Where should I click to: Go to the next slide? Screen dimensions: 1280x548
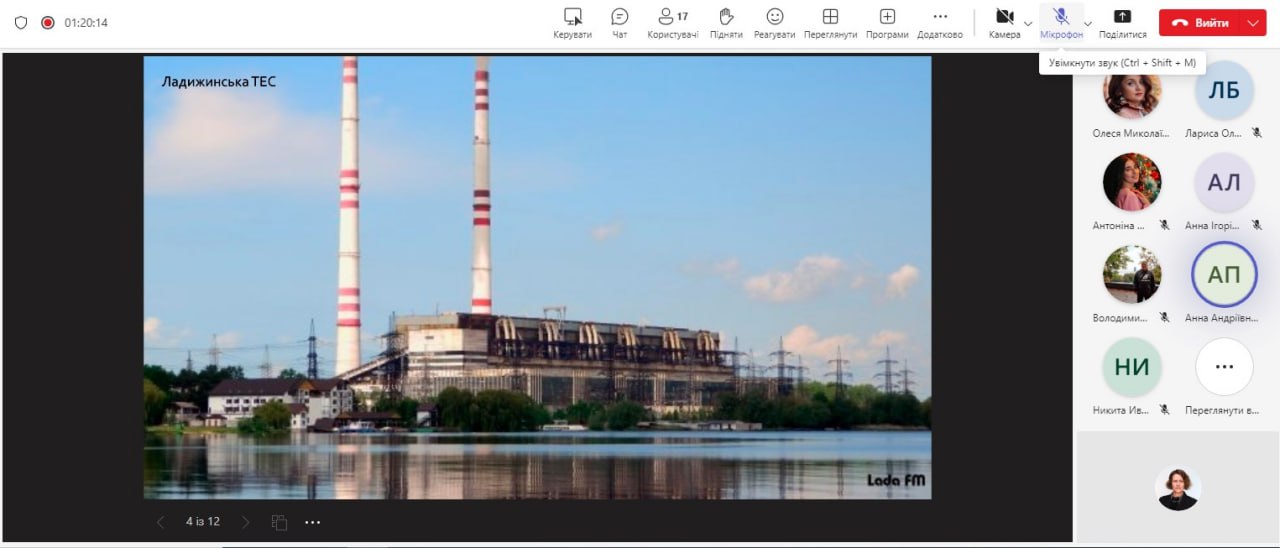[246, 522]
